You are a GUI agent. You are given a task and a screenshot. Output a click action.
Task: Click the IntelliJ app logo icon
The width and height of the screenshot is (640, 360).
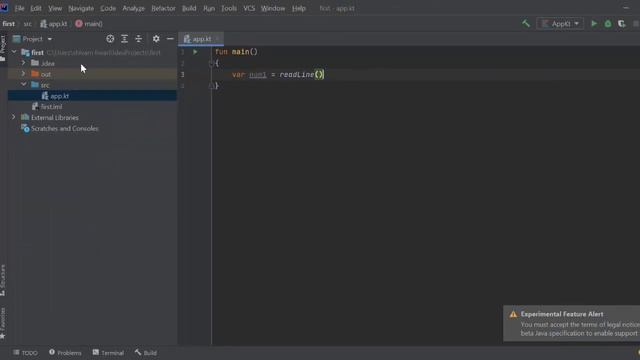4,7
